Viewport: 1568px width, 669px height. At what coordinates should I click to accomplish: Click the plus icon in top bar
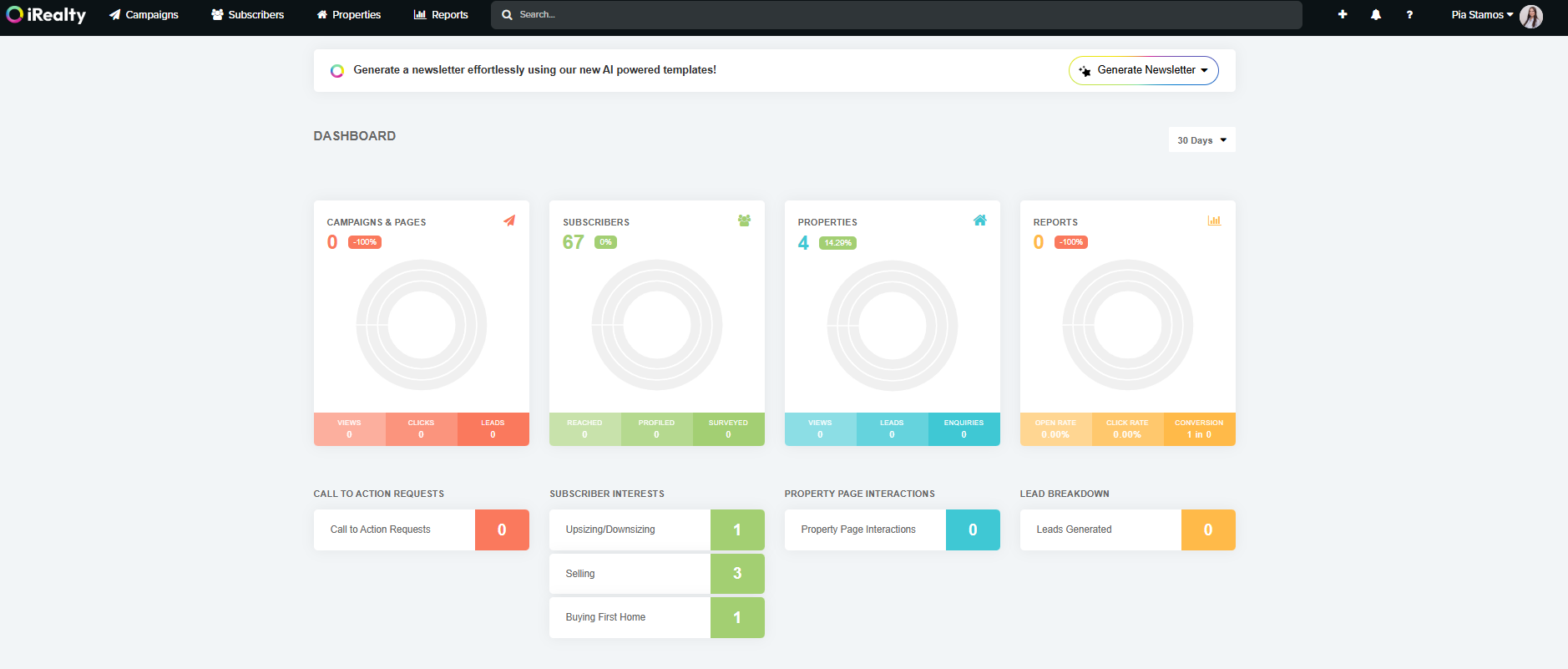(x=1343, y=14)
